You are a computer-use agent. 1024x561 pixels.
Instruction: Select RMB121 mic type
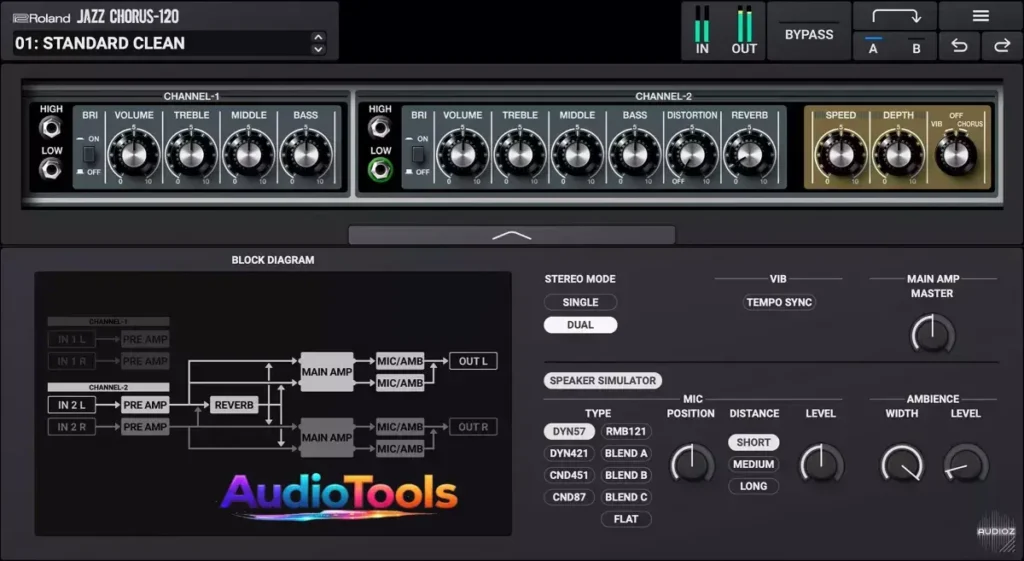click(626, 432)
